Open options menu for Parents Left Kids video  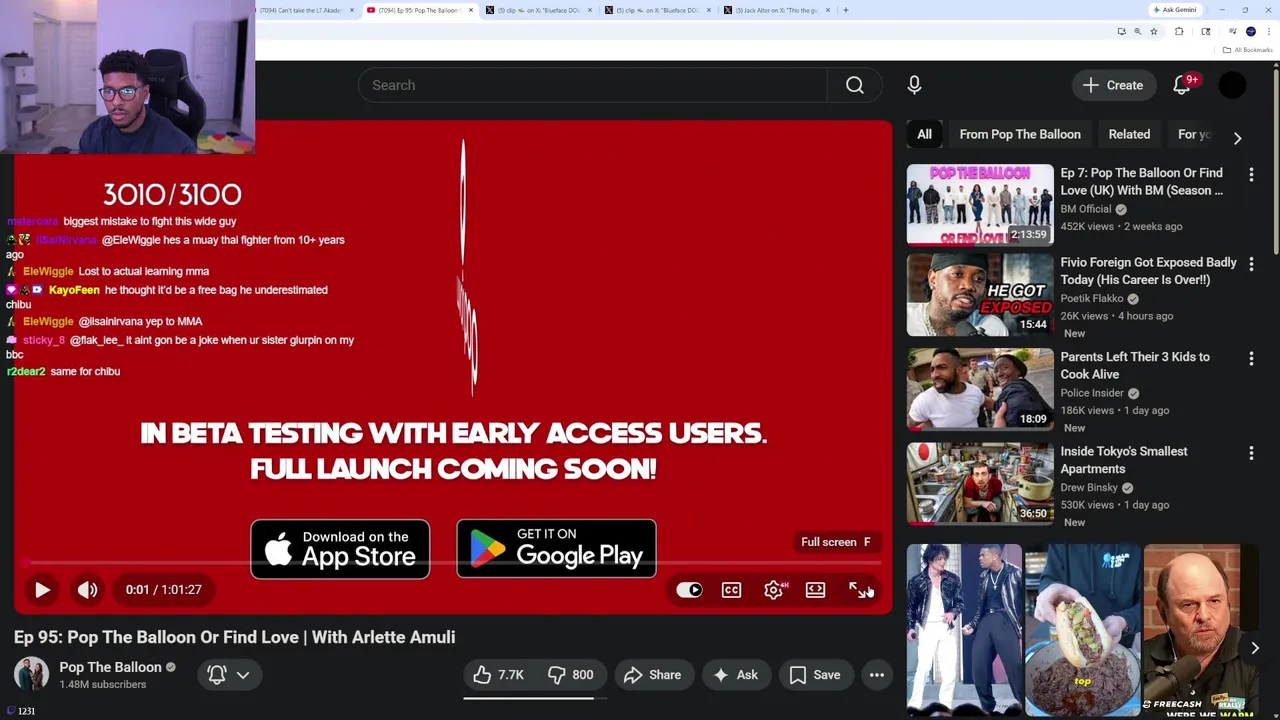1251,359
